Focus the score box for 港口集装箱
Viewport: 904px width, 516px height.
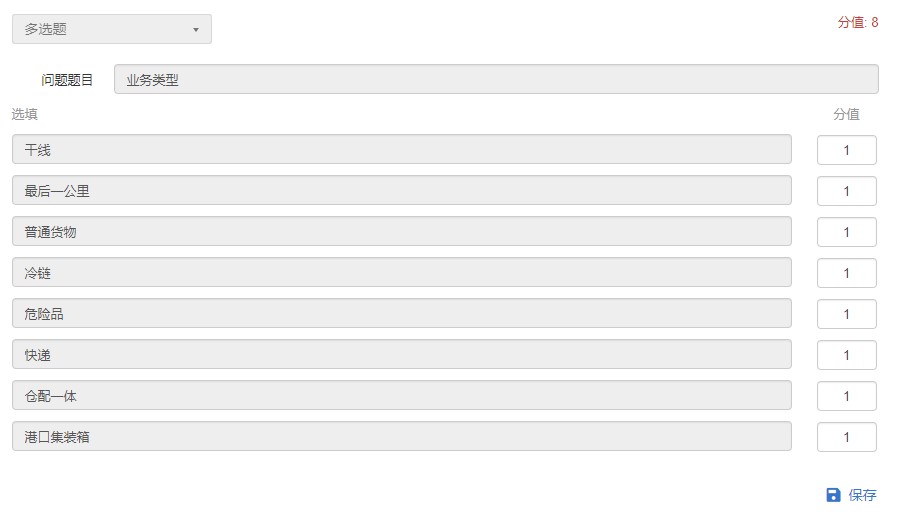tap(846, 437)
